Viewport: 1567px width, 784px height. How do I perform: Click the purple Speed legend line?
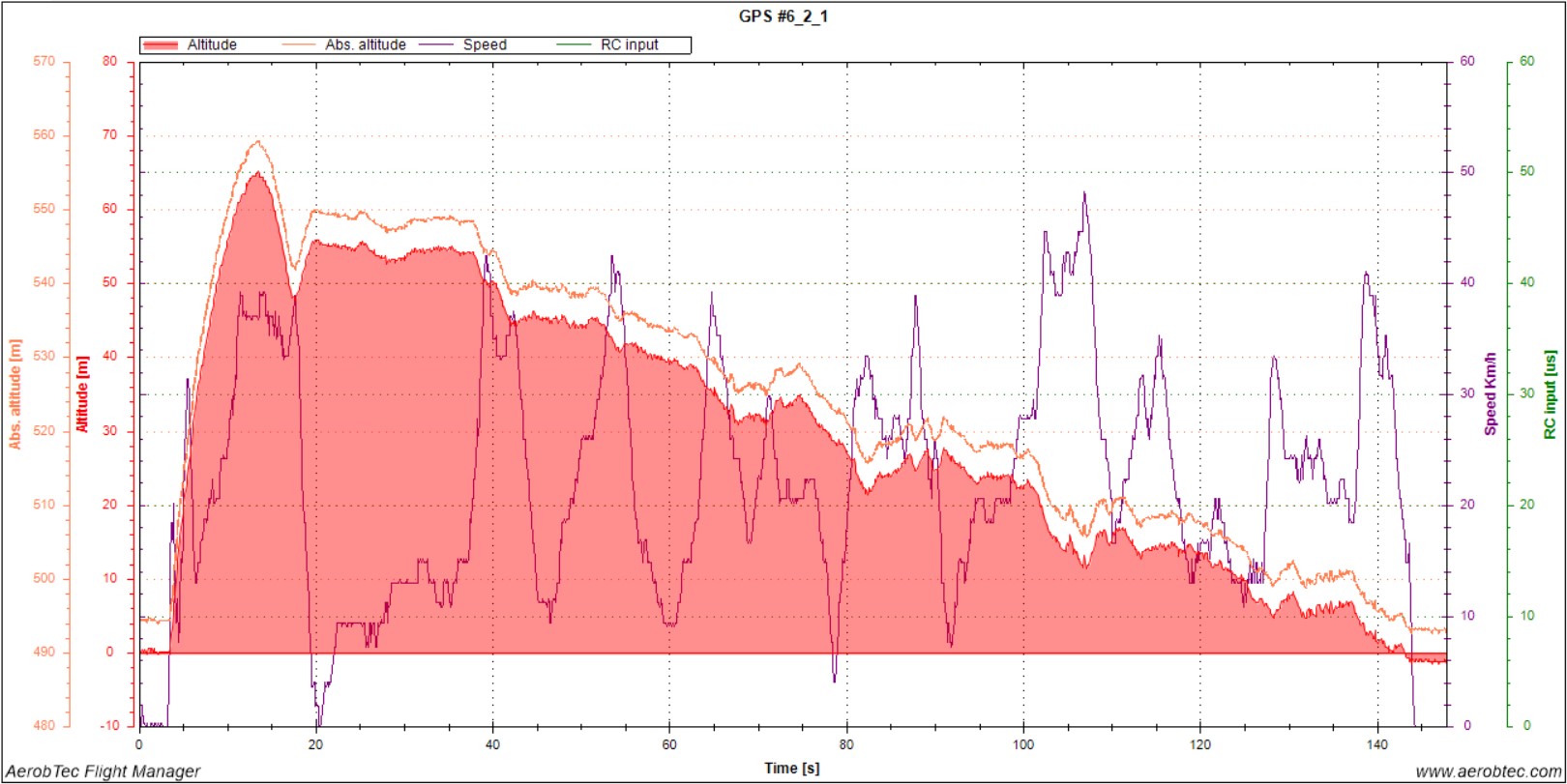tap(439, 45)
